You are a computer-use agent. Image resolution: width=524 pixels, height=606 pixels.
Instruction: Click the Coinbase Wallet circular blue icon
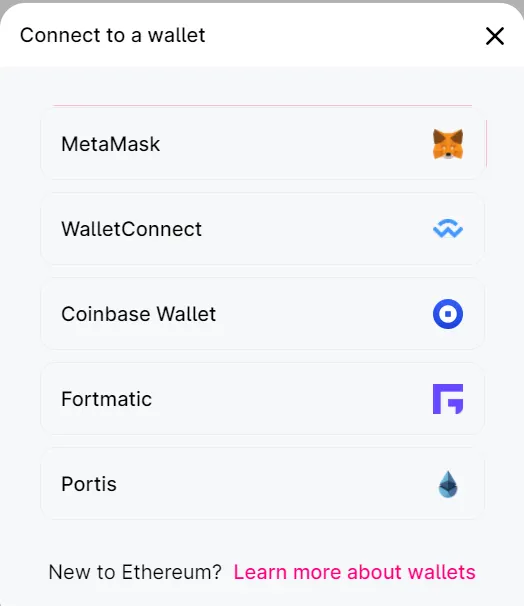(x=448, y=314)
